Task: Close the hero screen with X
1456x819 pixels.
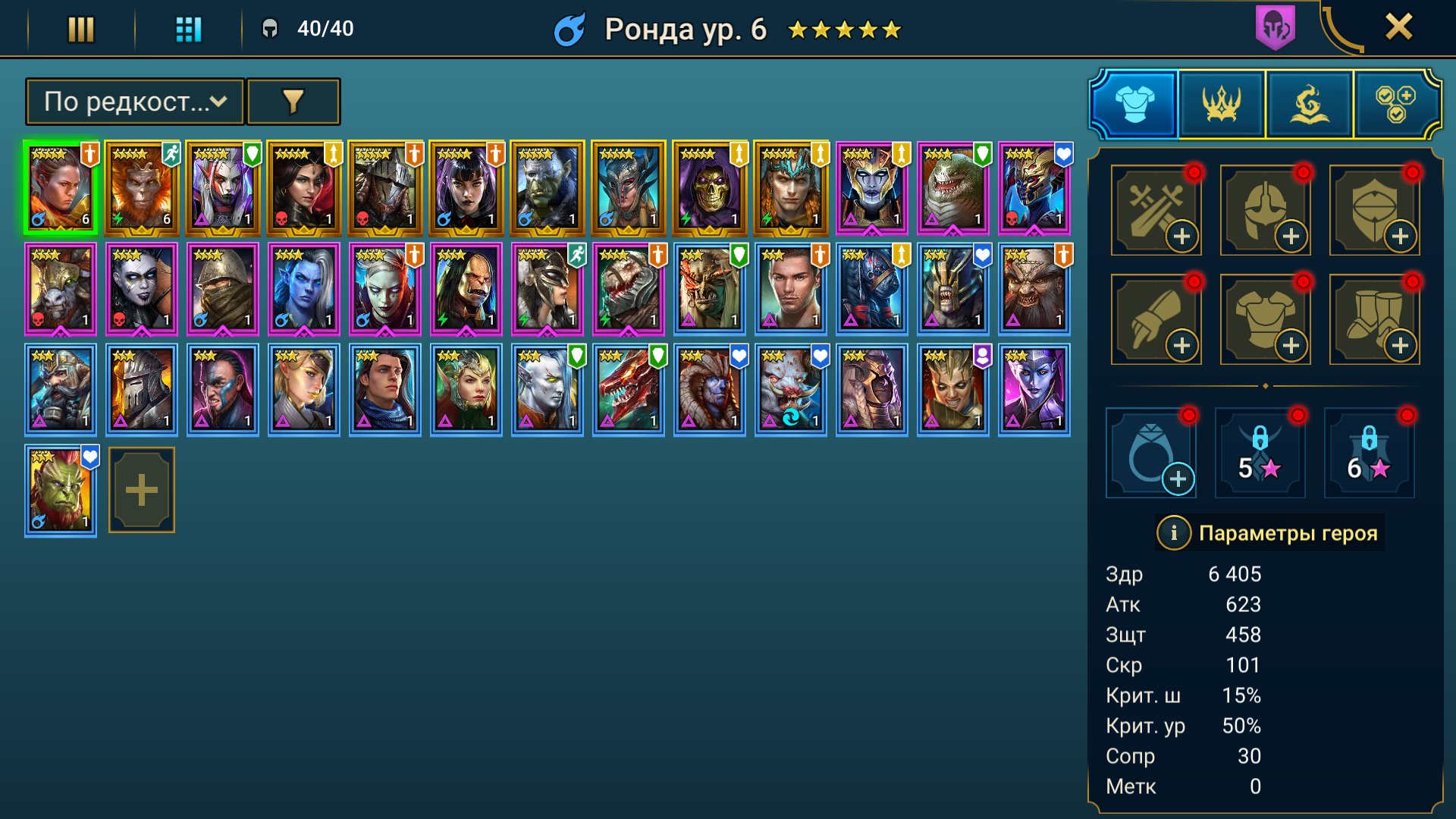Action: click(x=1398, y=27)
